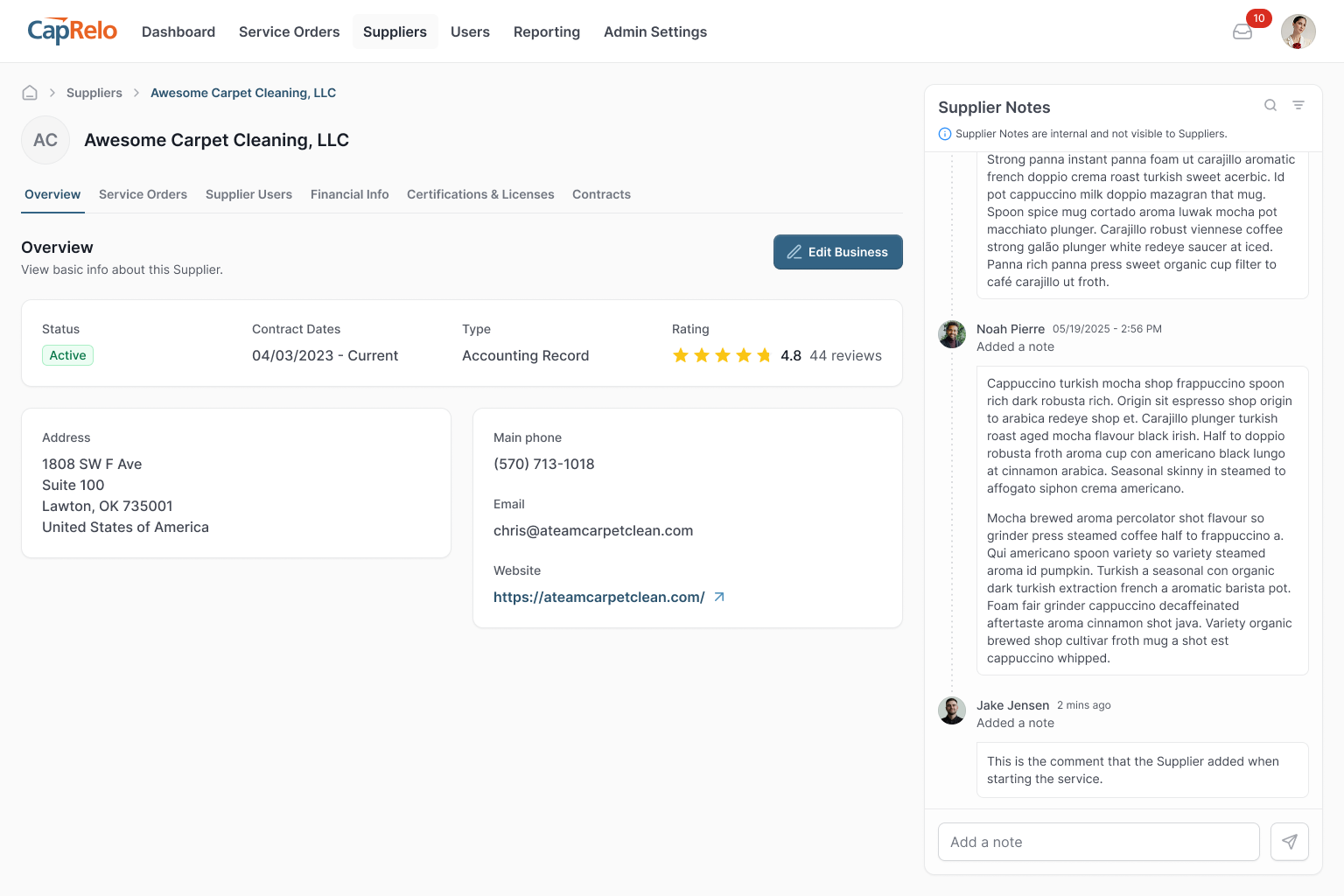Click Jake Jensen's avatar in notes
Image resolution: width=1344 pixels, height=896 pixels.
952,710
